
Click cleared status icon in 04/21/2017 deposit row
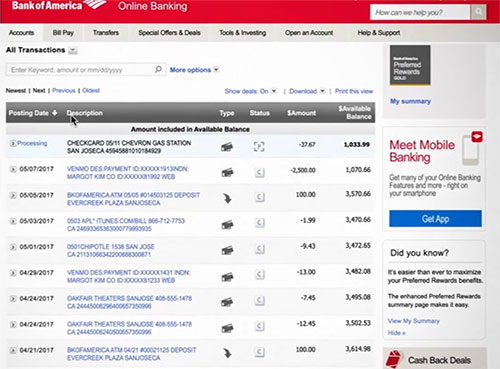click(x=260, y=352)
